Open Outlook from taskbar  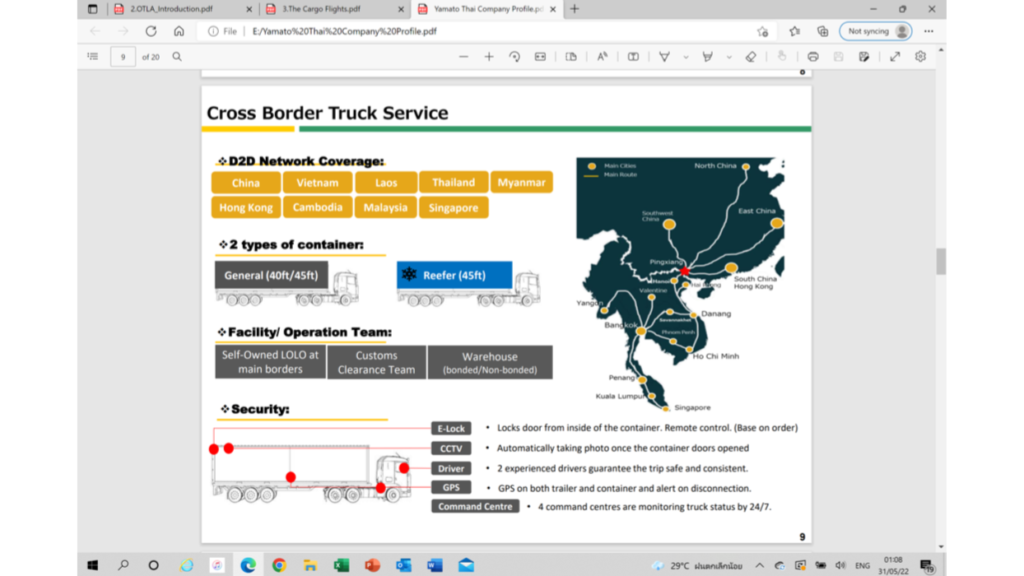[404, 565]
